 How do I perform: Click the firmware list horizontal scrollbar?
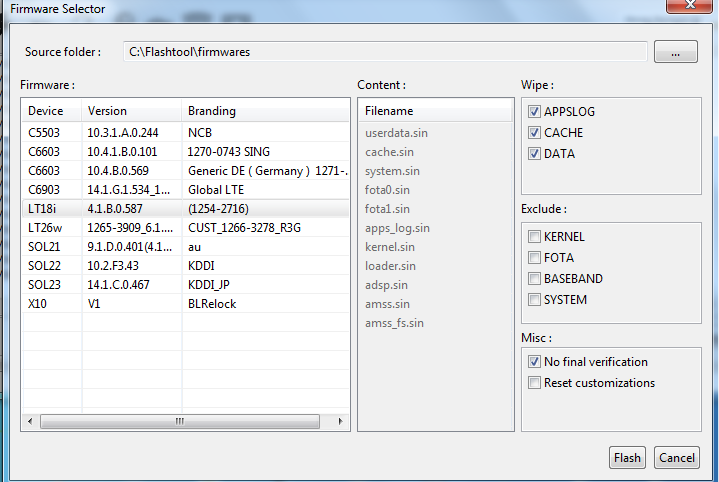pos(180,422)
